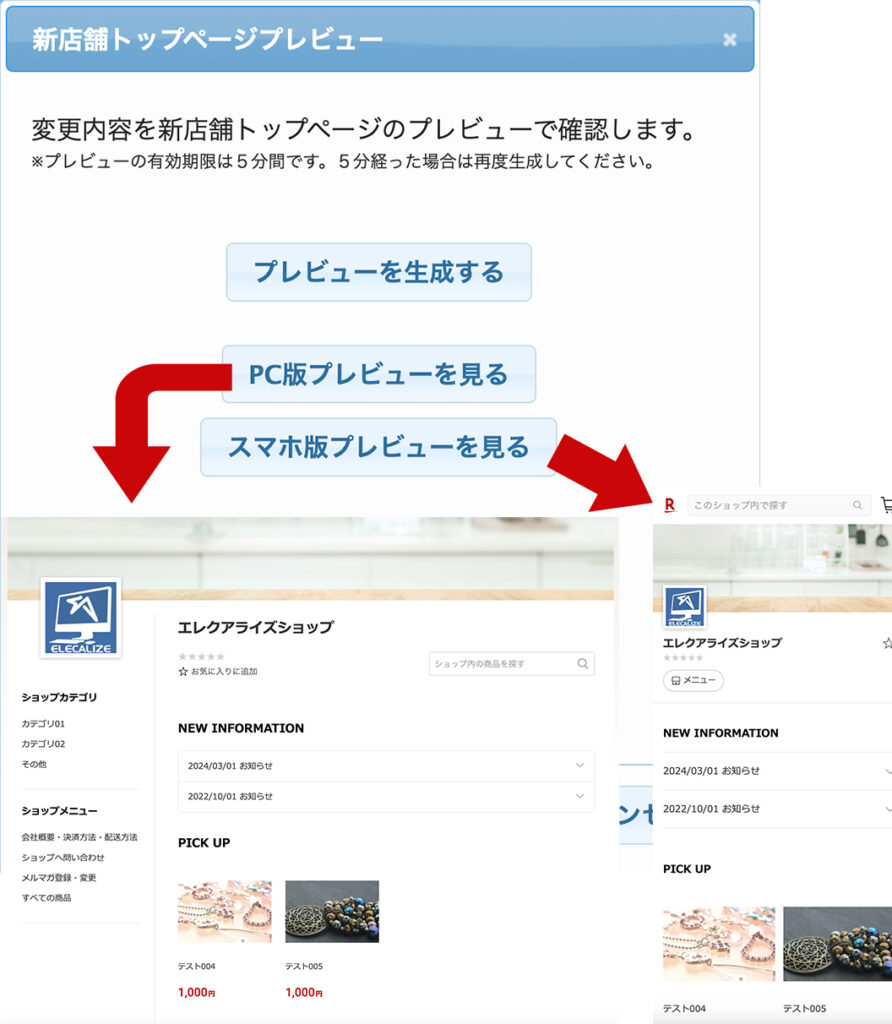Click the favorite star icon in mobile preview

coord(886,643)
